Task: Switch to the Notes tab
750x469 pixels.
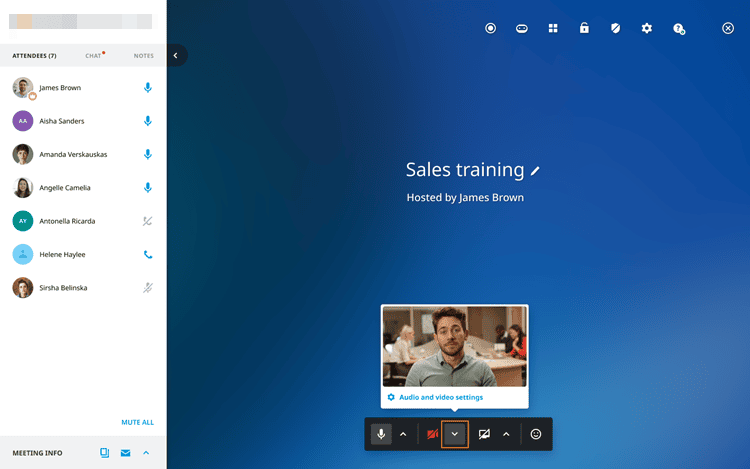Action: click(x=143, y=56)
